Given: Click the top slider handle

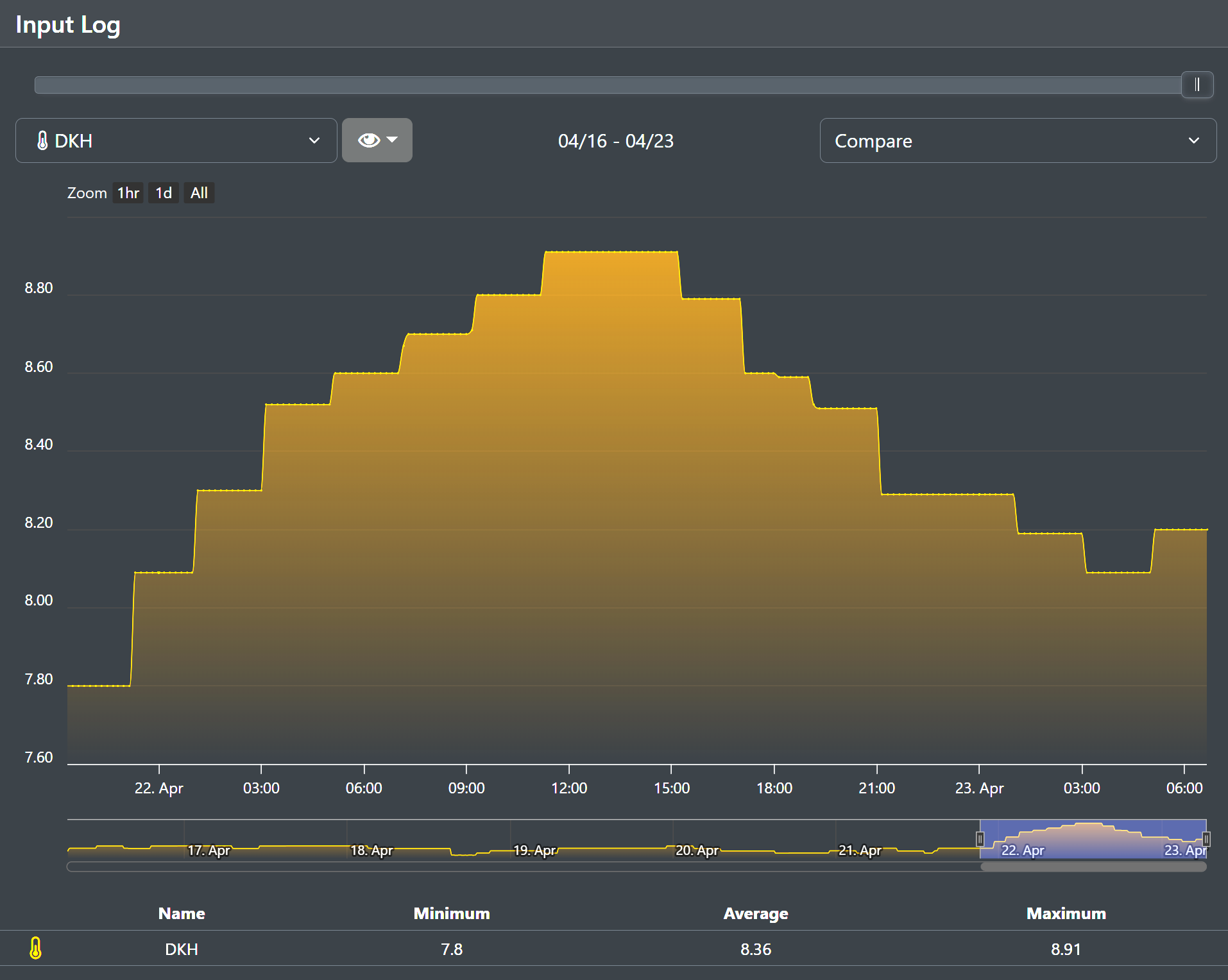Looking at the screenshot, I should (1197, 85).
